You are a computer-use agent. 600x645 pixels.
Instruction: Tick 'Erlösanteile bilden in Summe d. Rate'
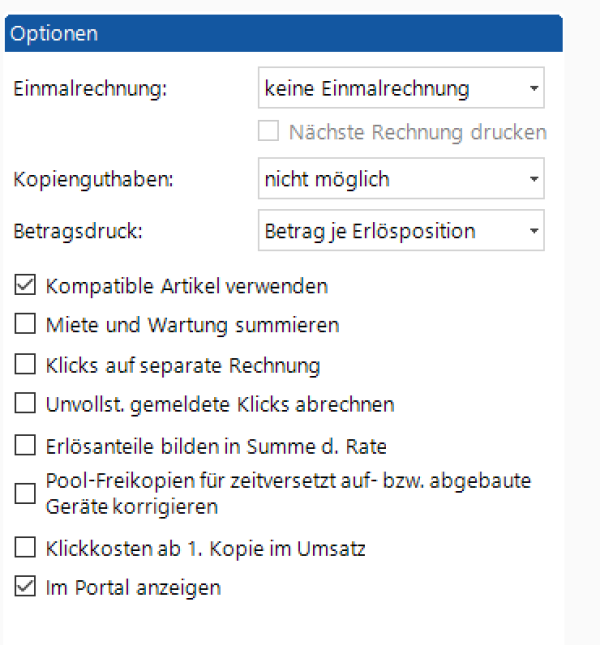point(25,445)
